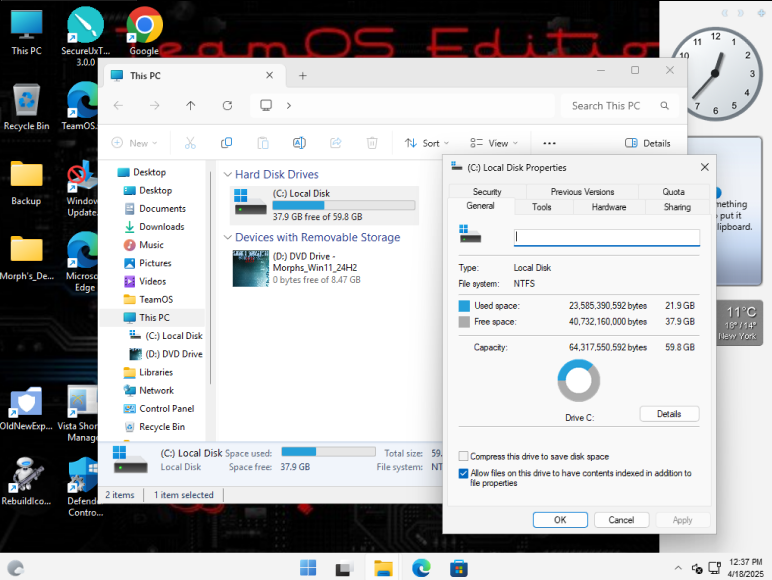
Task: Enable Compress this drive checkbox
Action: [463, 456]
